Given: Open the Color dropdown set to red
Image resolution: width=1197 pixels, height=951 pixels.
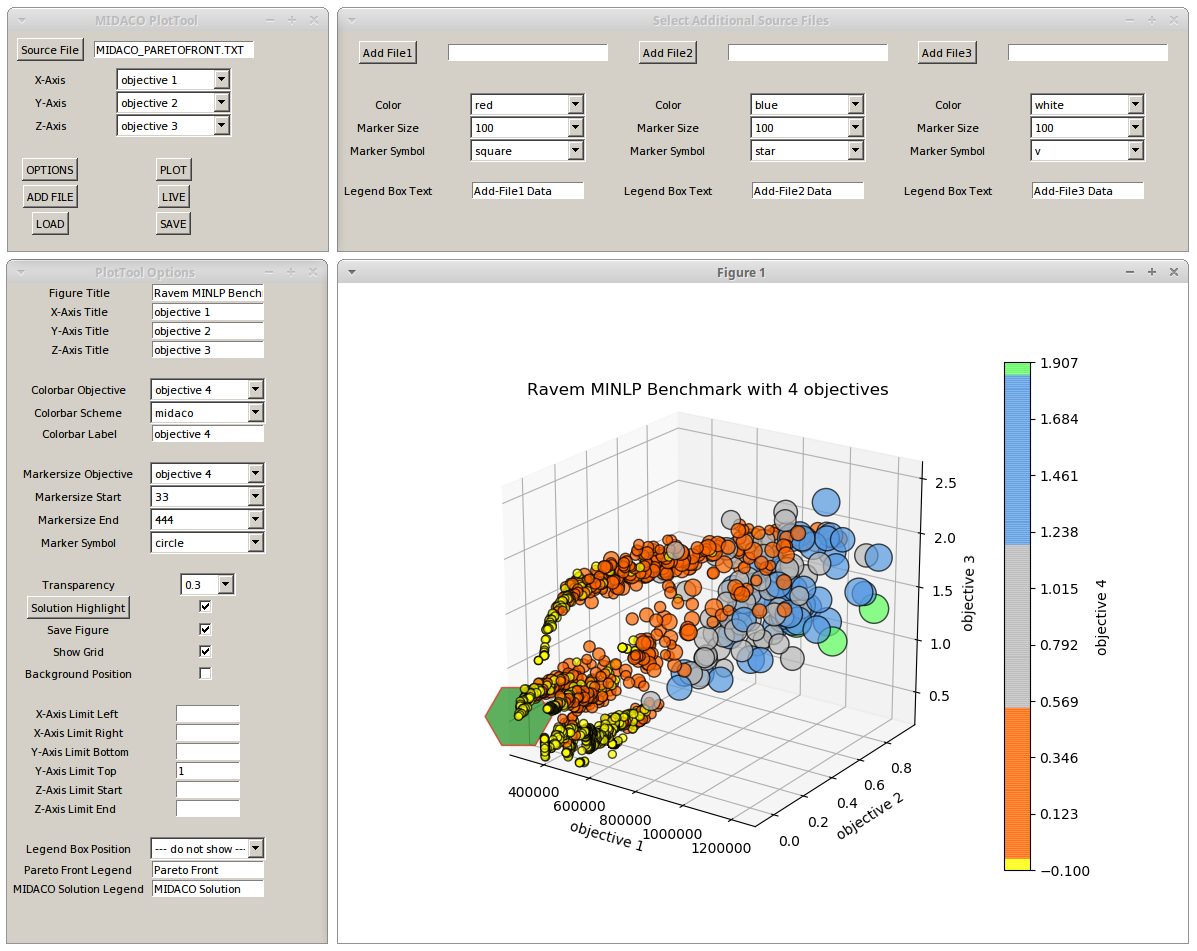Looking at the screenshot, I should click(528, 105).
